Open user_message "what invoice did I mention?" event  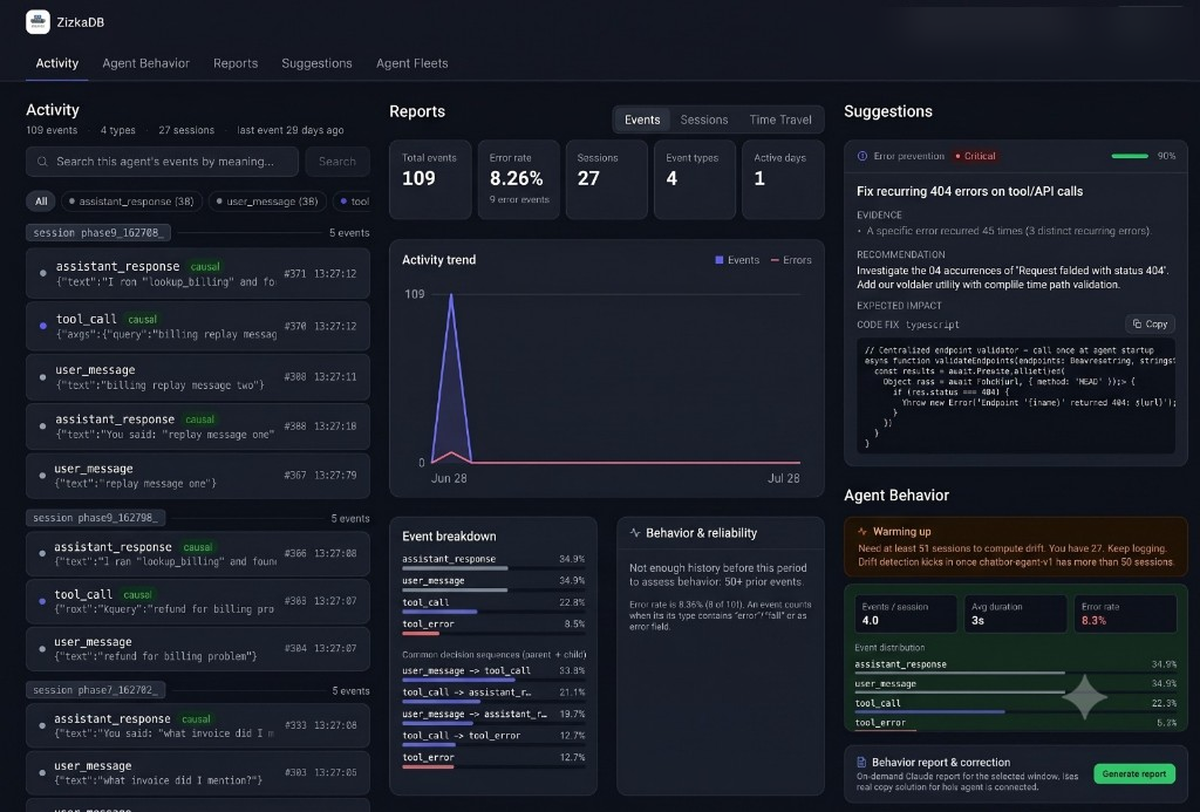(198, 772)
